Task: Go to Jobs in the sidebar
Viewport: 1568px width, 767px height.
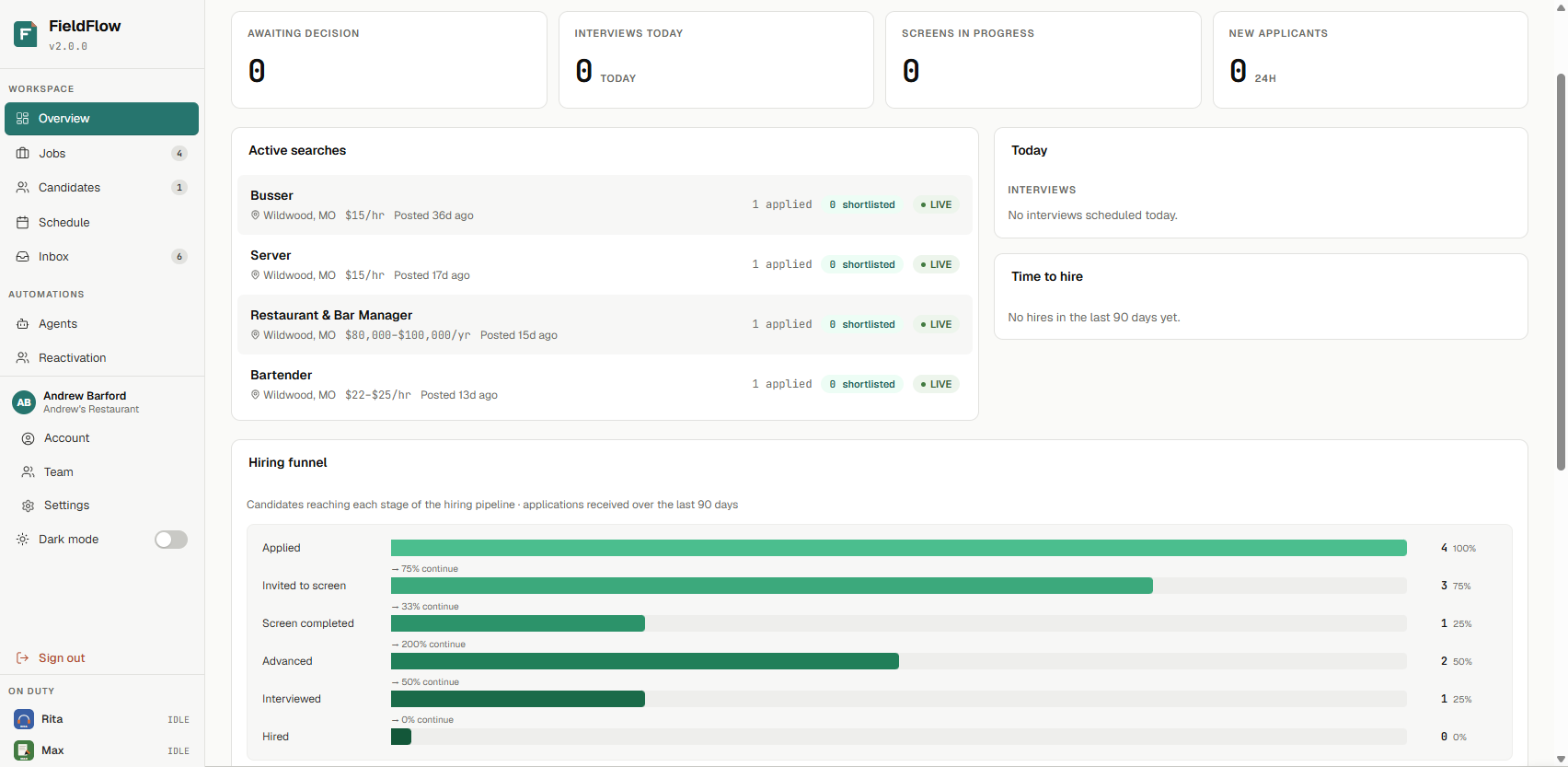Action: (x=101, y=154)
